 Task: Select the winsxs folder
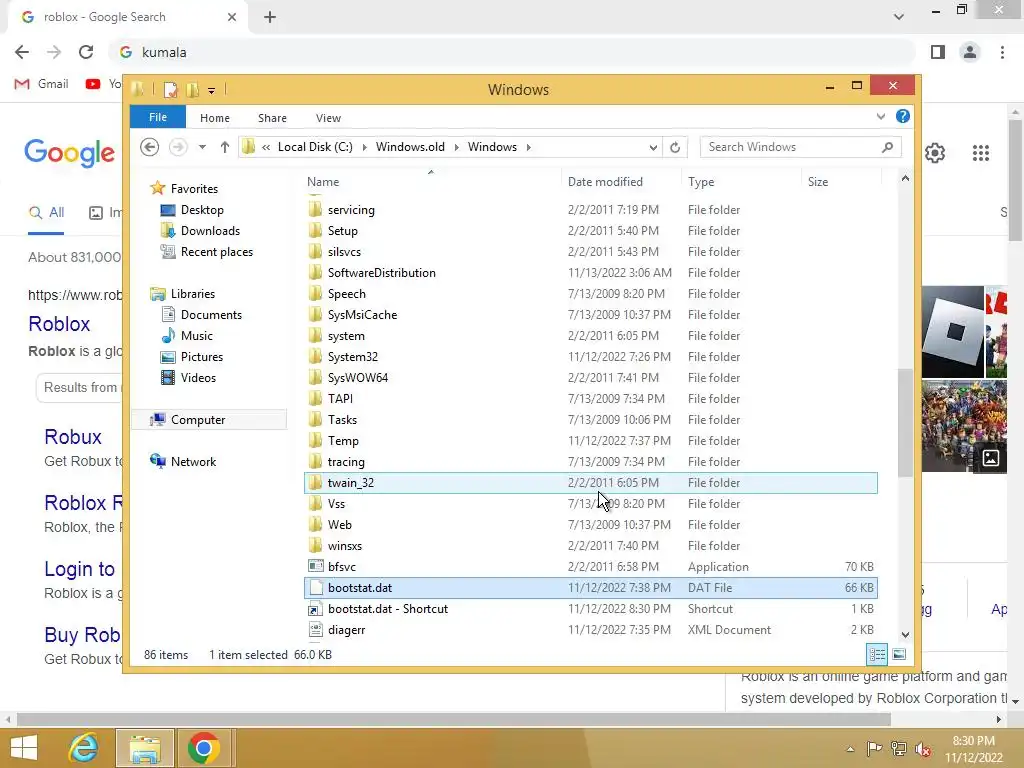[590, 546]
